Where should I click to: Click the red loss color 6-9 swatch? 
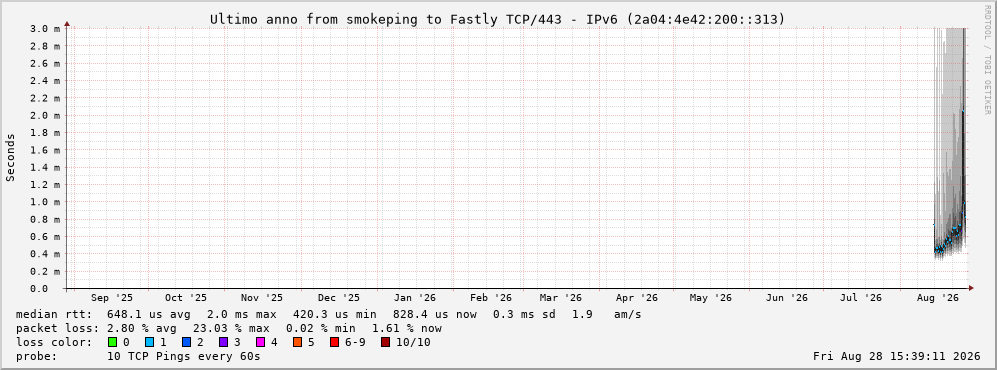point(334,343)
